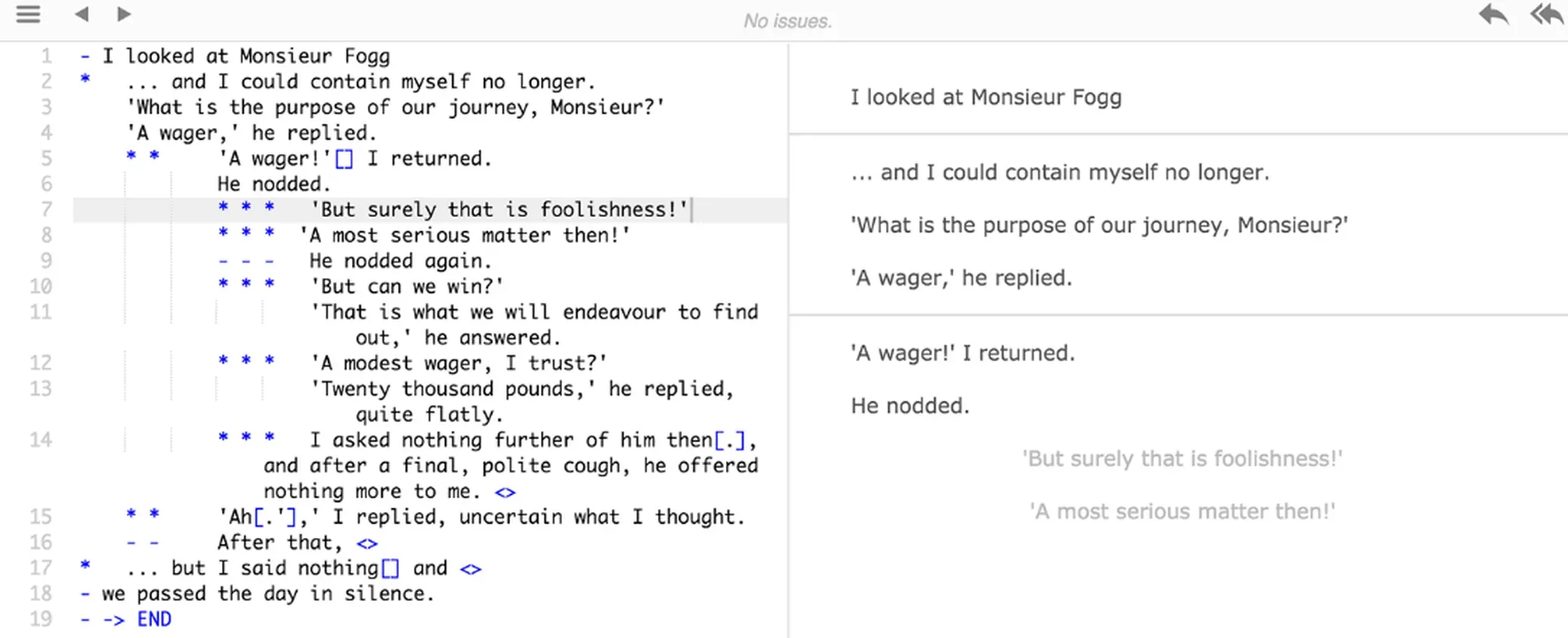This screenshot has width=1568, height=638.
Task: Click preview text ''A wager!' I returned.'
Action: pyautogui.click(x=963, y=353)
